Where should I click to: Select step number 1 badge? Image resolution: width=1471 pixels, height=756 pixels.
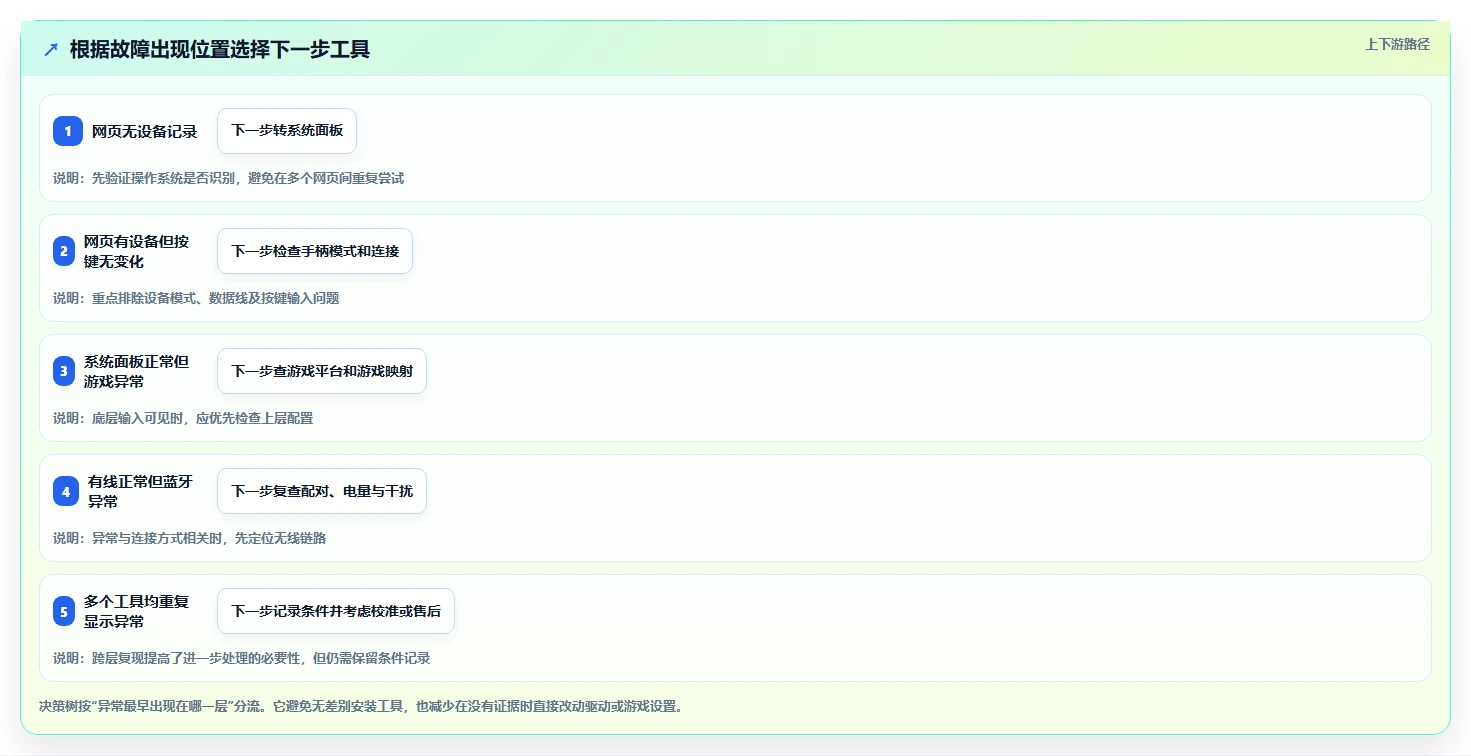tap(68, 131)
